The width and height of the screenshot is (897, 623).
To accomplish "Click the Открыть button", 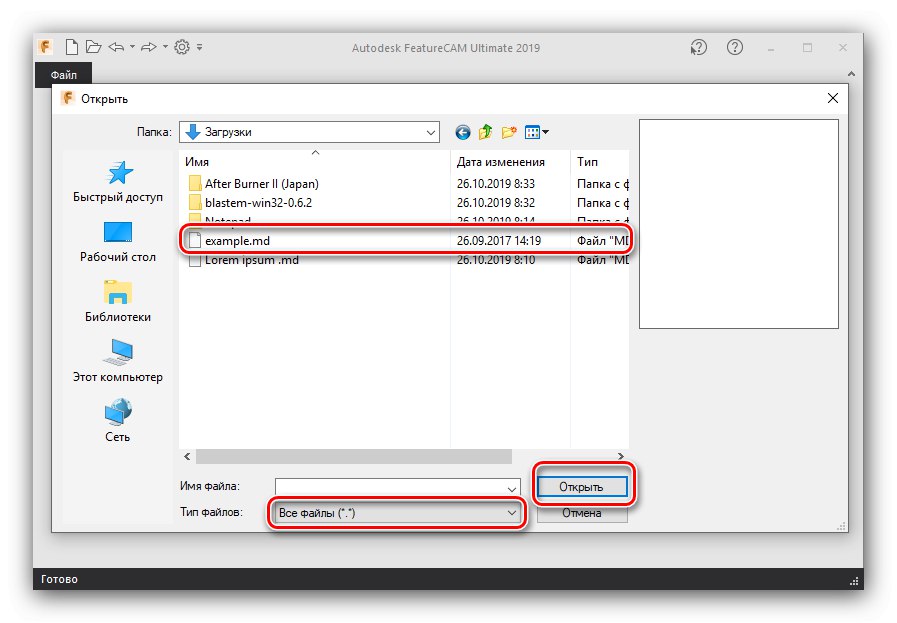I will pos(582,487).
